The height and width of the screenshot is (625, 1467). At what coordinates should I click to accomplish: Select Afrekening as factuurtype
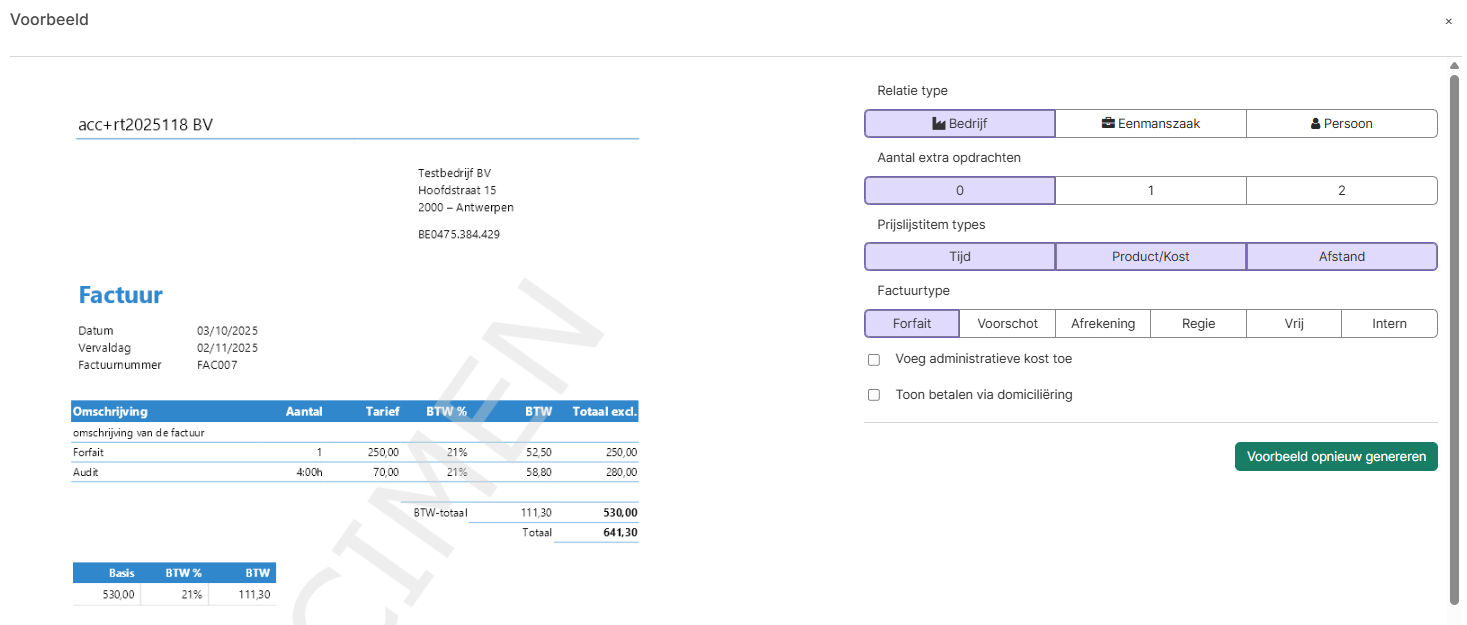coord(1103,324)
